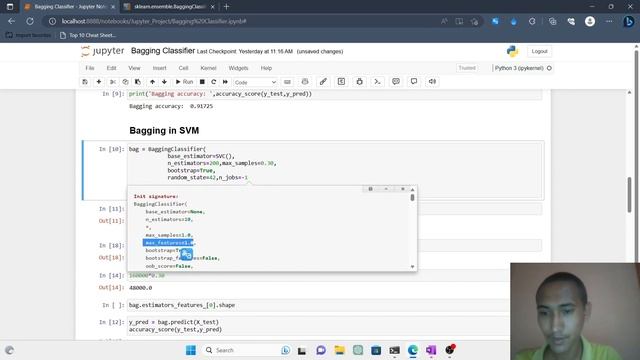Open the Edge profile avatar
The height and width of the screenshot is (360, 640).
point(590,21)
